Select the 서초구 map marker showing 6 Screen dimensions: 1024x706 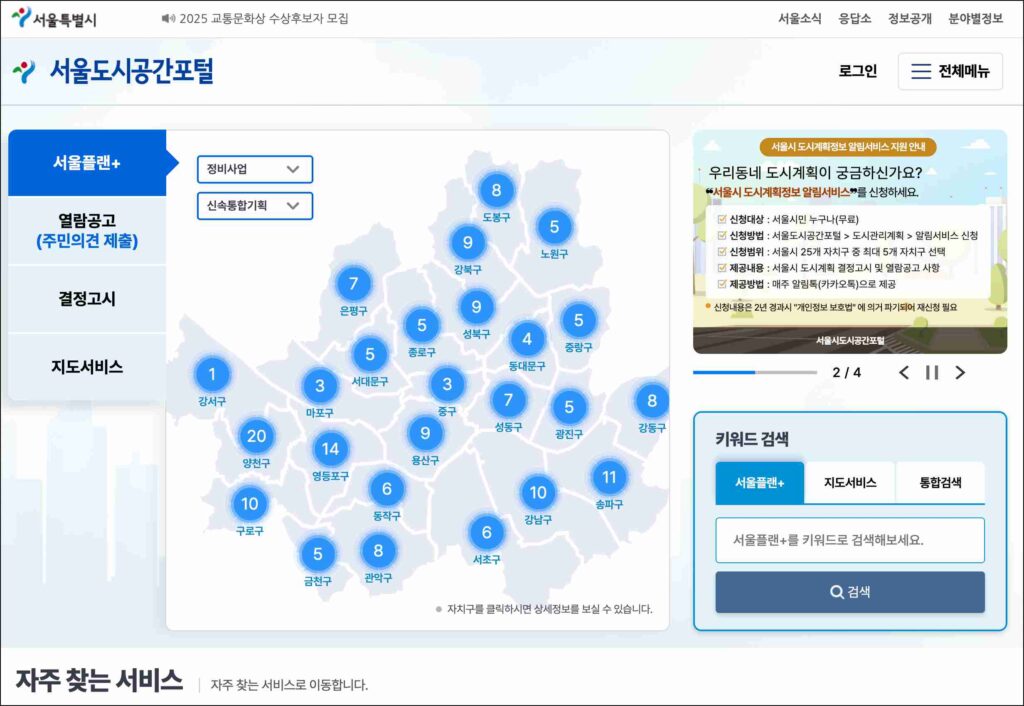487,532
